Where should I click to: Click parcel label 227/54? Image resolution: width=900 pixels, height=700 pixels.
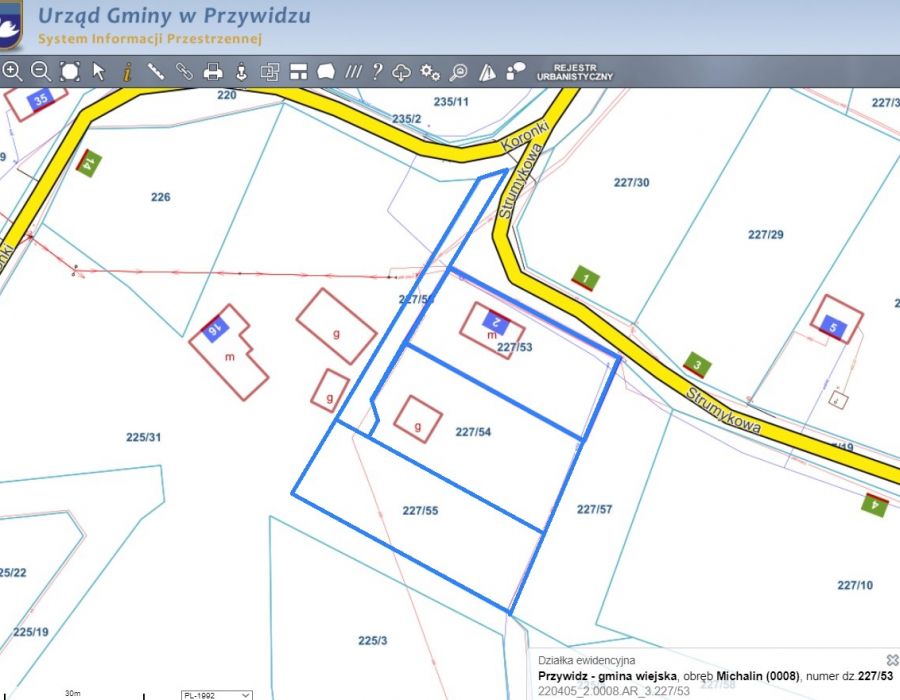[x=474, y=431]
